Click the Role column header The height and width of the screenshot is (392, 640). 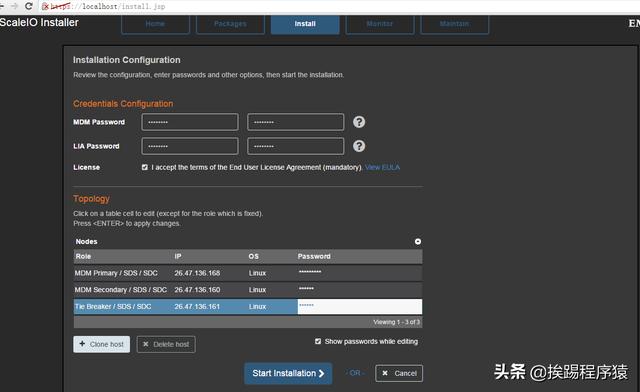pos(123,256)
